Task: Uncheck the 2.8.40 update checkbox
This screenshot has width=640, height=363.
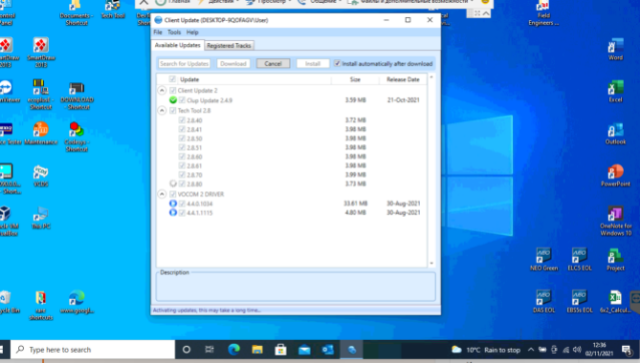Action: tap(182, 120)
